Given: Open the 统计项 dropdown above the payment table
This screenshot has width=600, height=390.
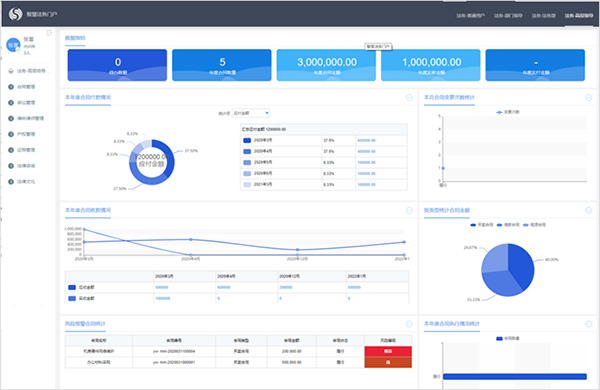Looking at the screenshot, I should (251, 113).
